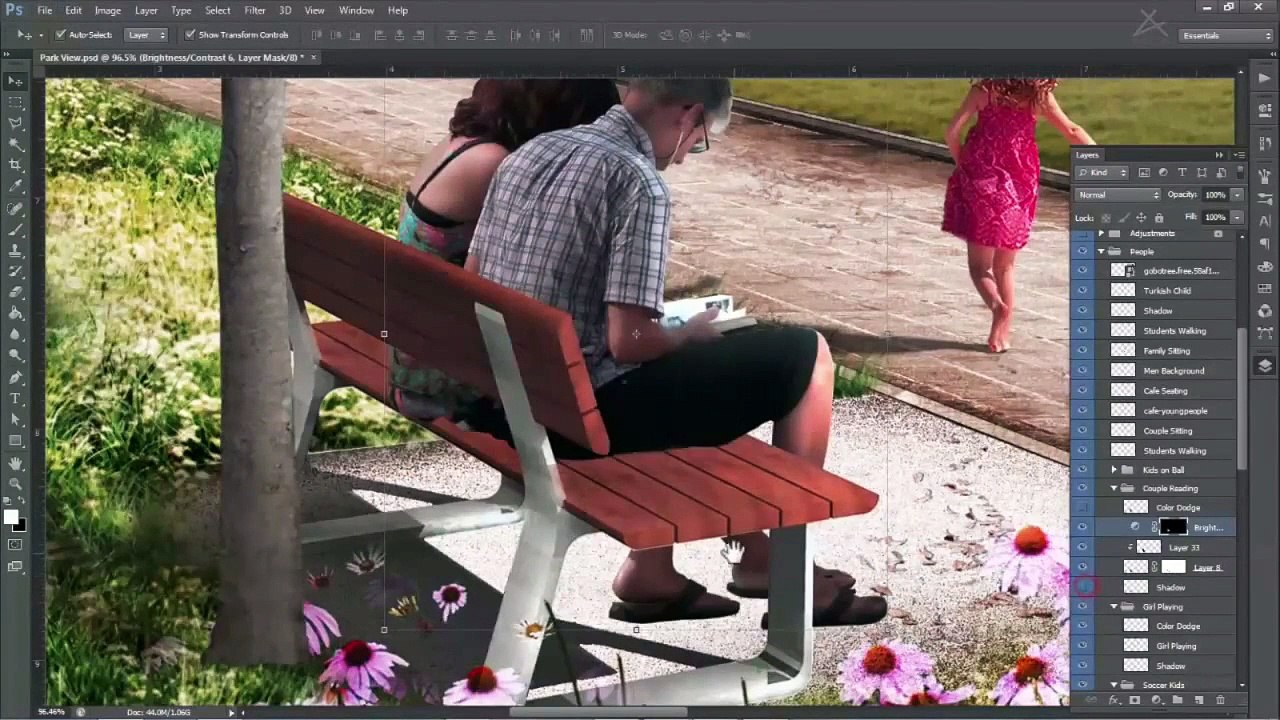The width and height of the screenshot is (1280, 720).
Task: Select the Zoom tool in toolbox
Action: (x=15, y=485)
